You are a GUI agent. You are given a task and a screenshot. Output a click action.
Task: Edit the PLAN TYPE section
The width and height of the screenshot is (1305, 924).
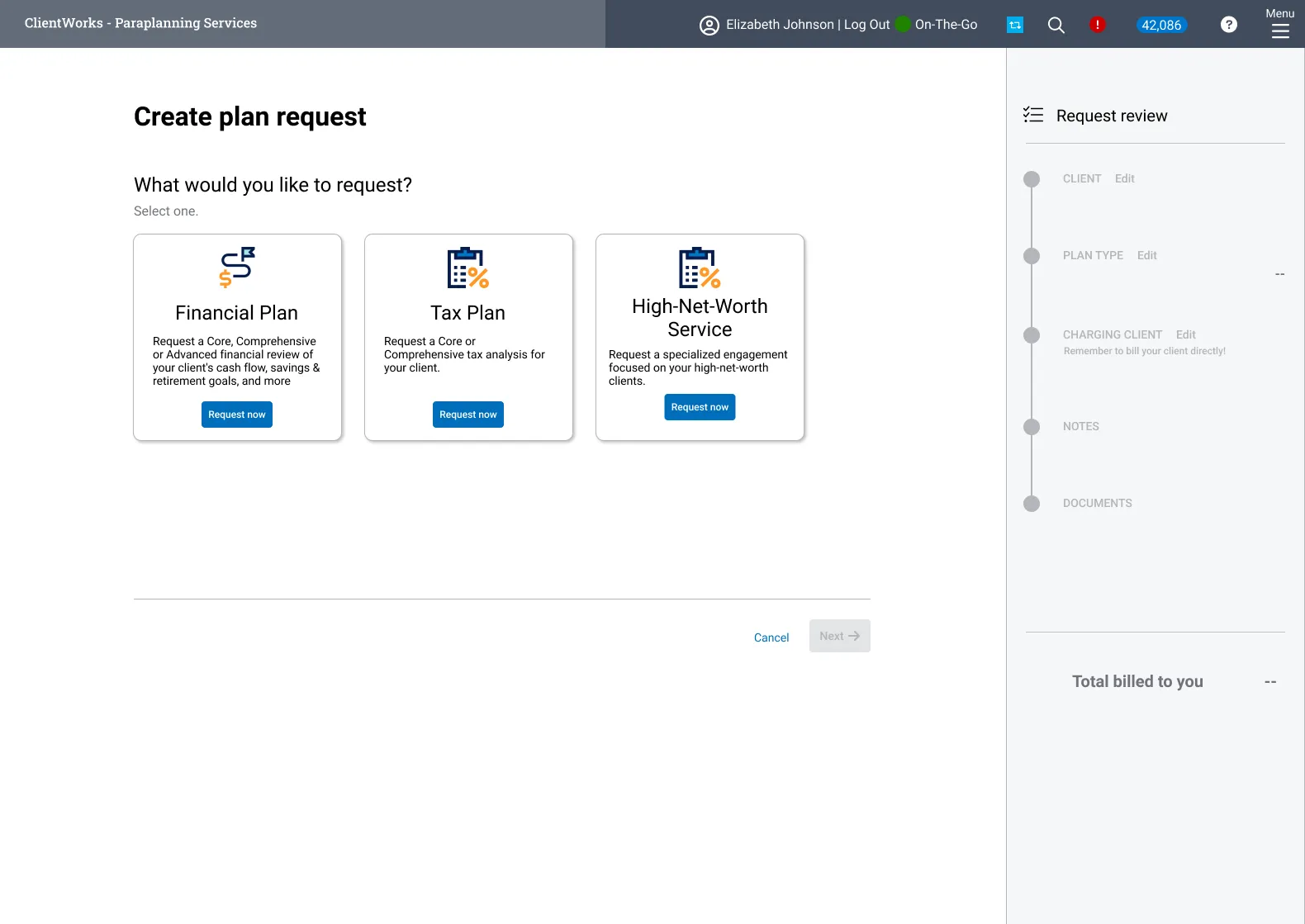coord(1146,255)
